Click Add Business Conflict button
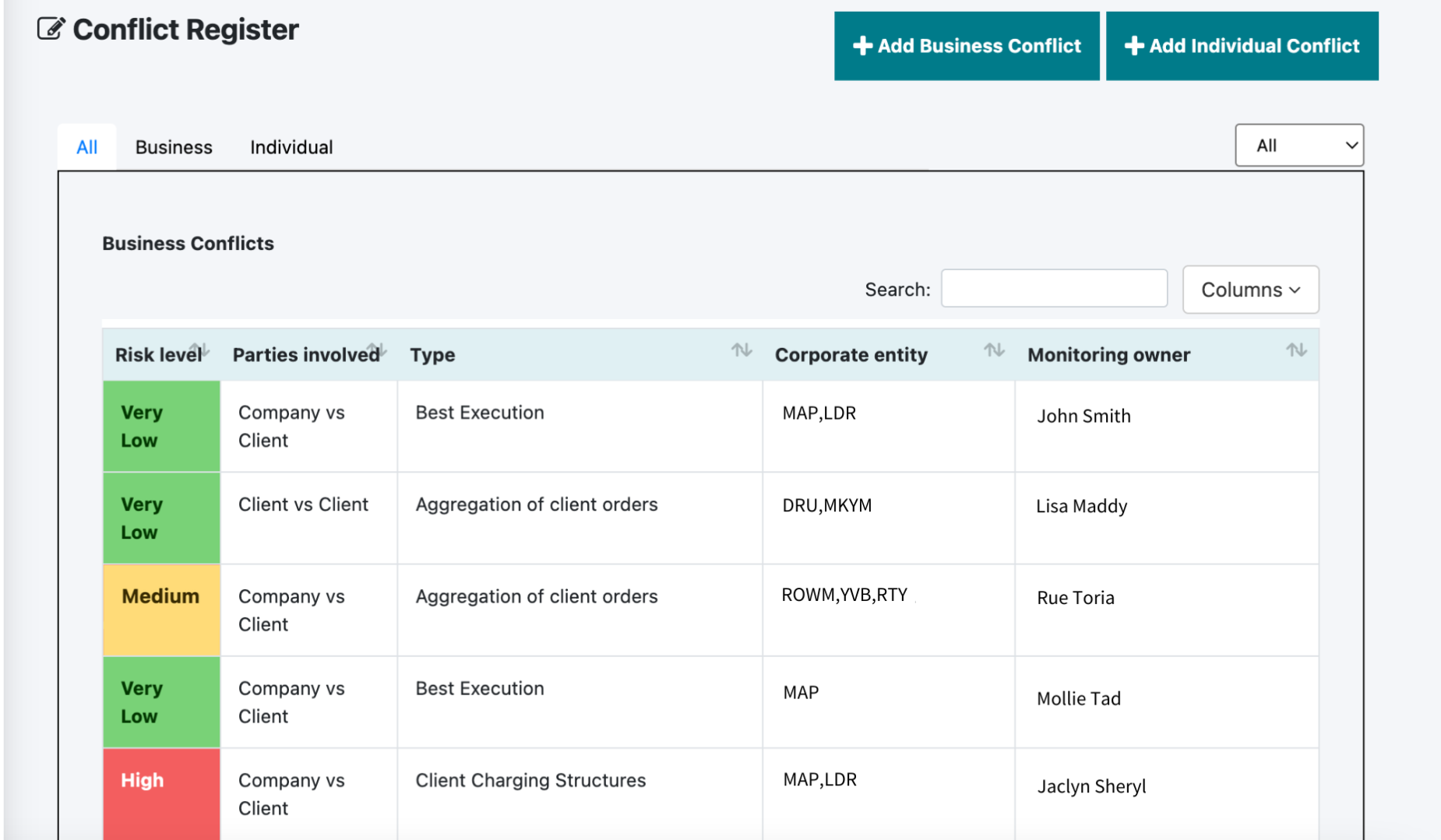Viewport: 1441px width, 840px height. pyautogui.click(x=967, y=46)
